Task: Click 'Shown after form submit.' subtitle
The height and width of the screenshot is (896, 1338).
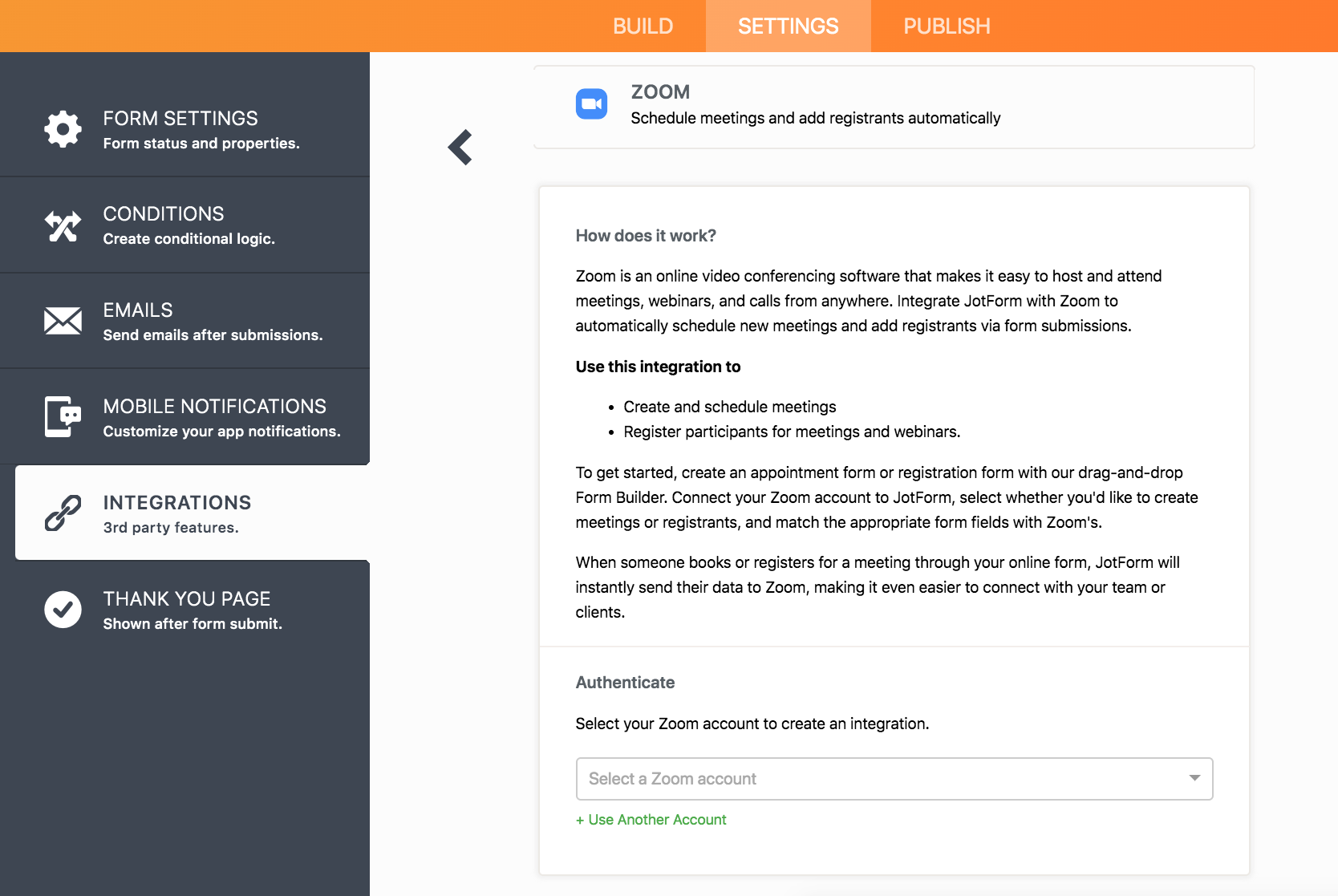Action: click(193, 624)
